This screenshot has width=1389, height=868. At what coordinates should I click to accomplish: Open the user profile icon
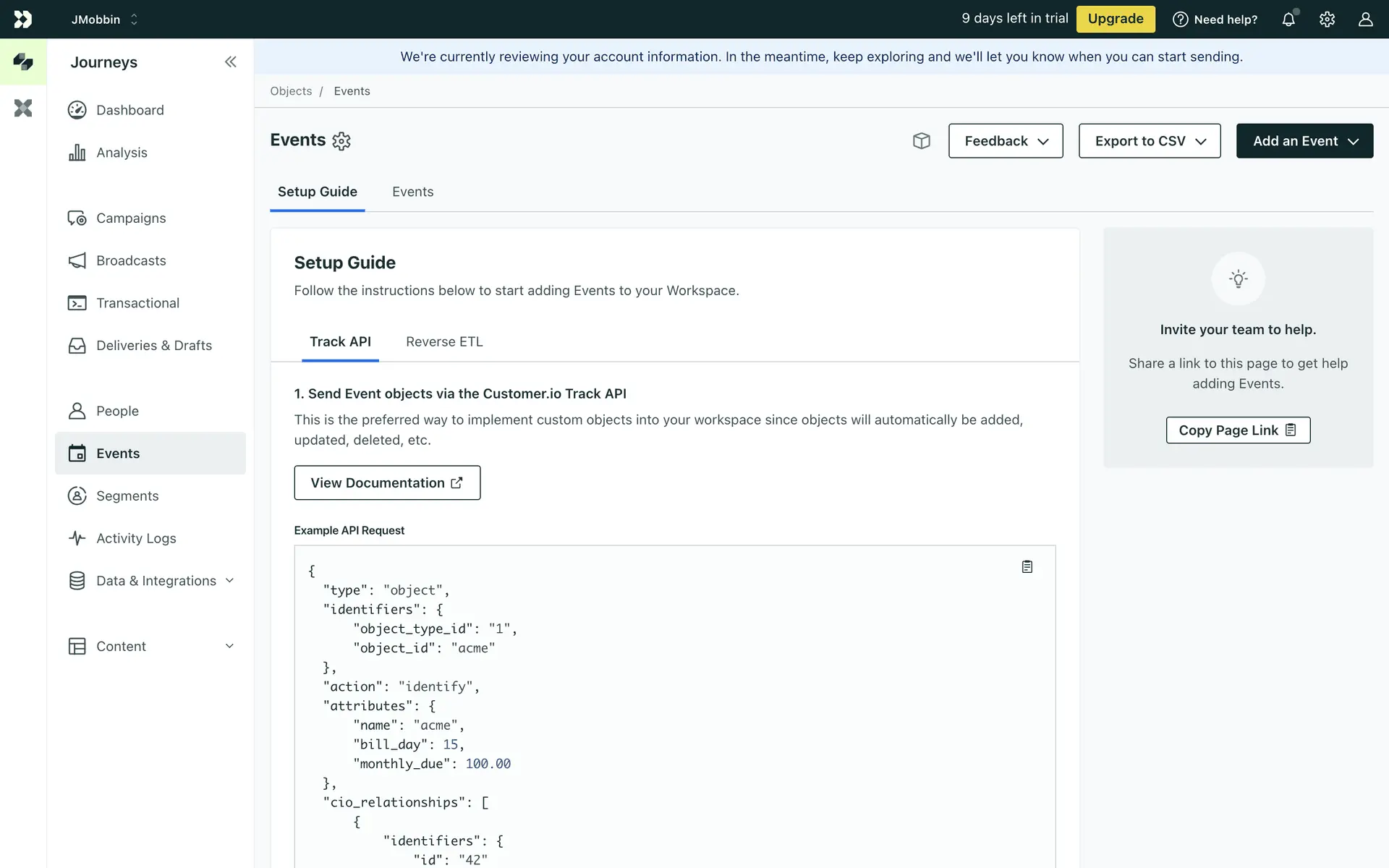point(1365,20)
